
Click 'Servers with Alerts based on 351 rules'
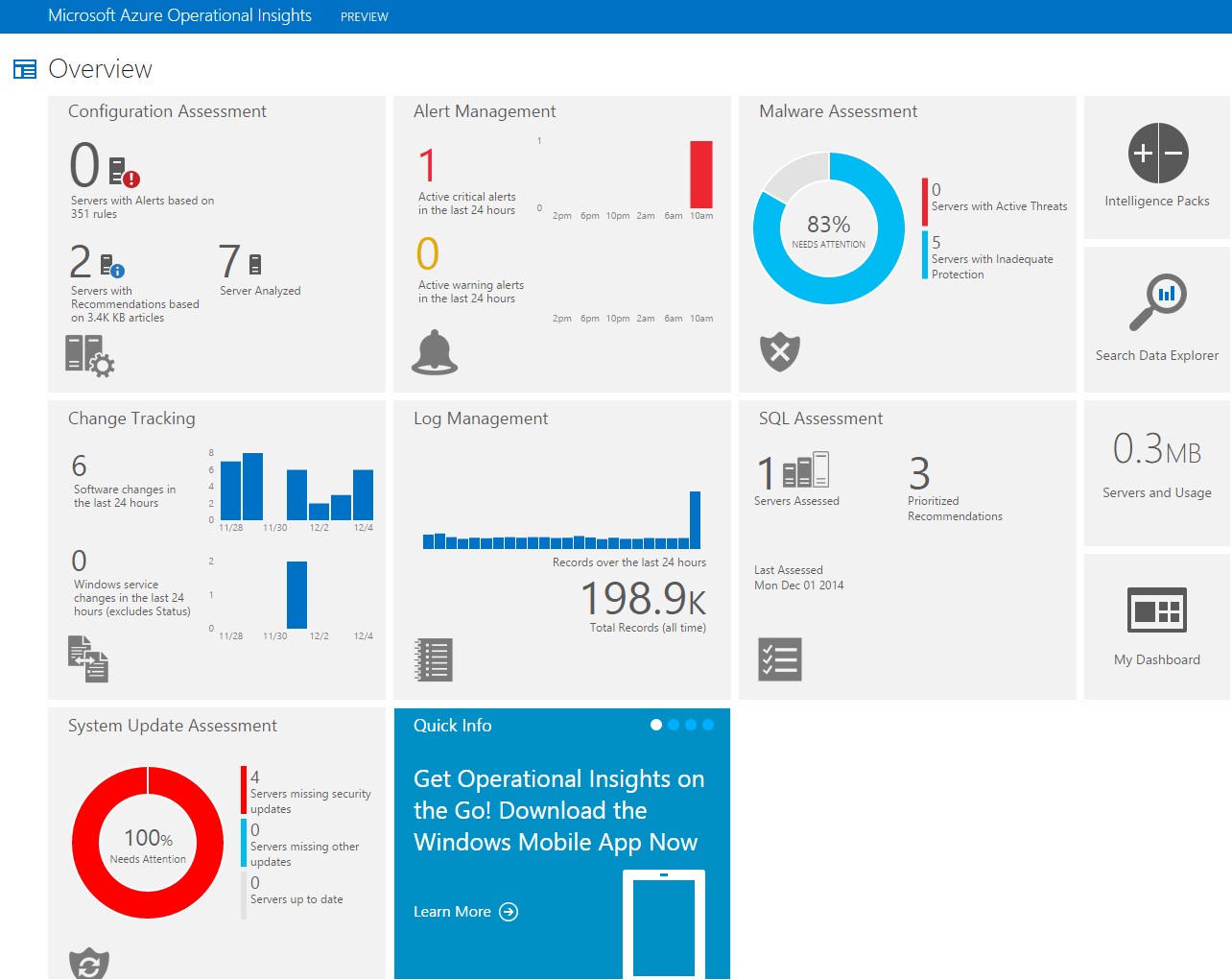(142, 207)
